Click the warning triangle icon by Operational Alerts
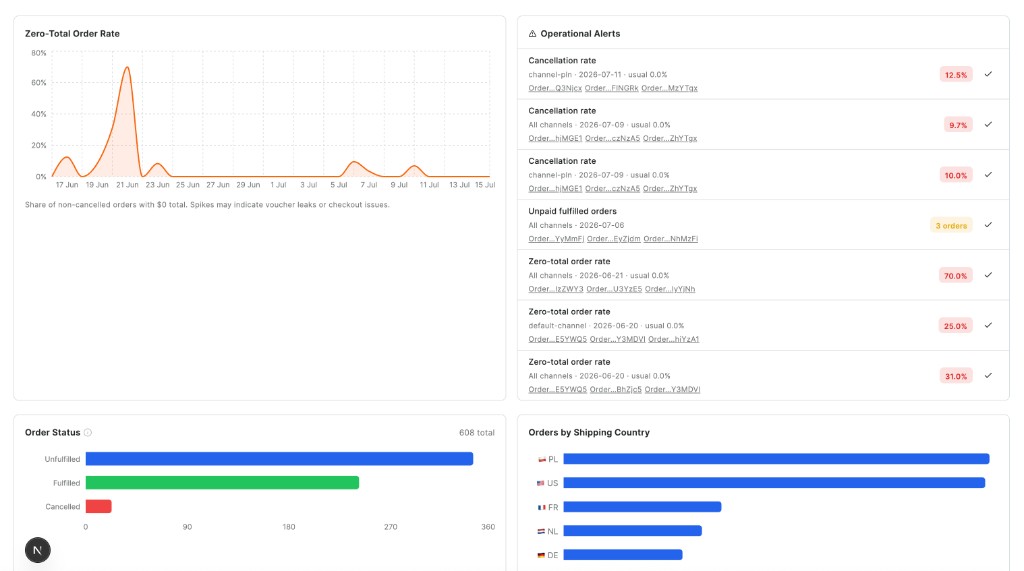This screenshot has height=571, width=1024. click(532, 33)
